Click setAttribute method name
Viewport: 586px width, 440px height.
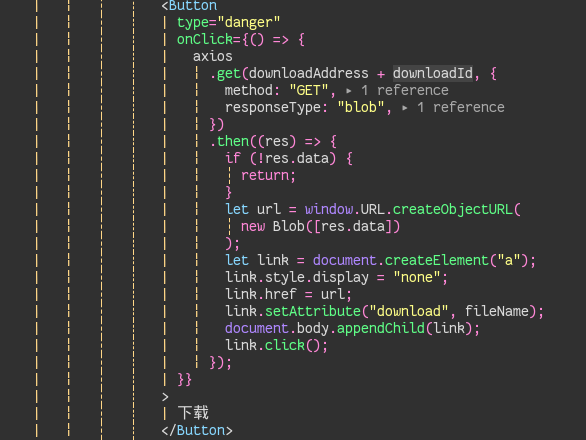pos(312,311)
